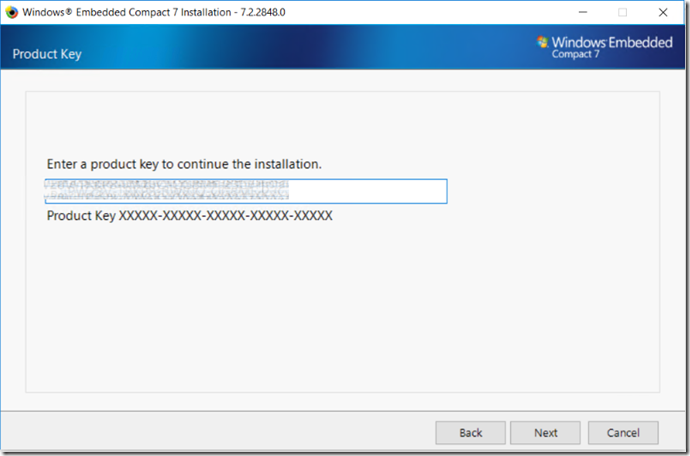
Task: Close the installer window
Action: coord(663,12)
